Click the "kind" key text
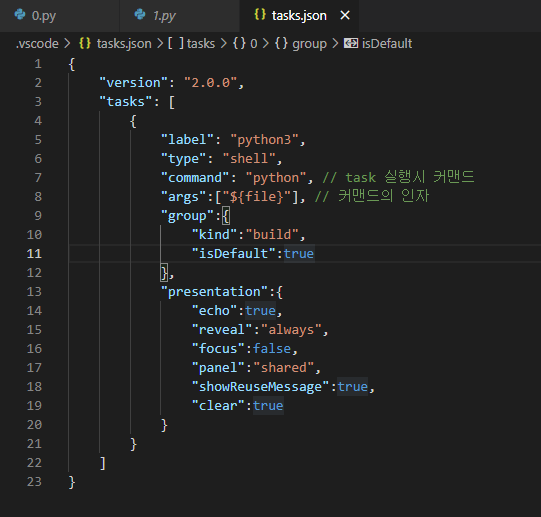 (214, 235)
